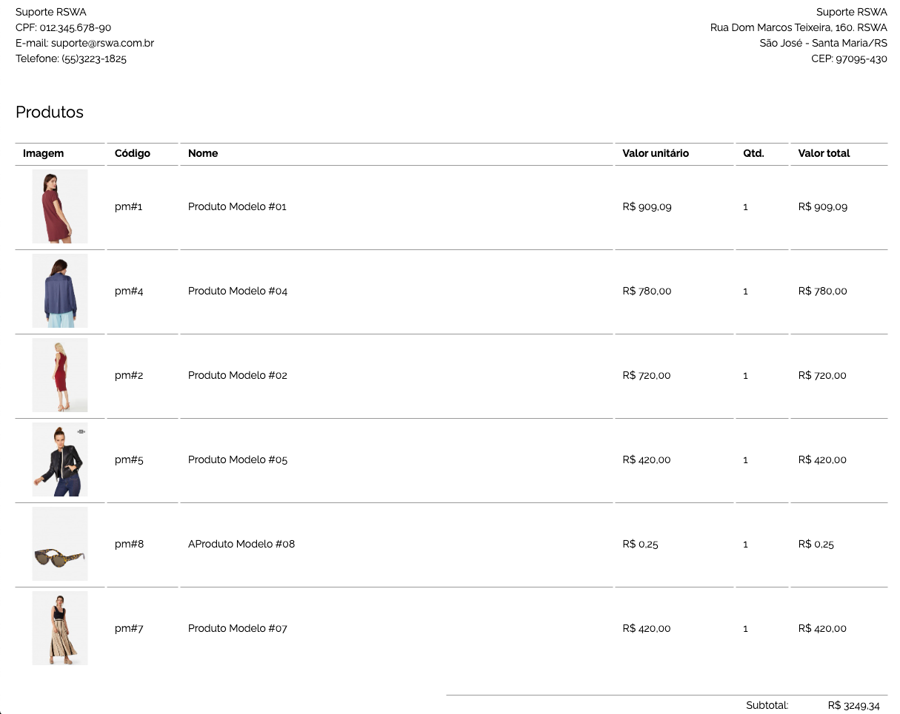Screen dimensions: 900x714
Task: Click the Nome column header
Action: [203, 154]
